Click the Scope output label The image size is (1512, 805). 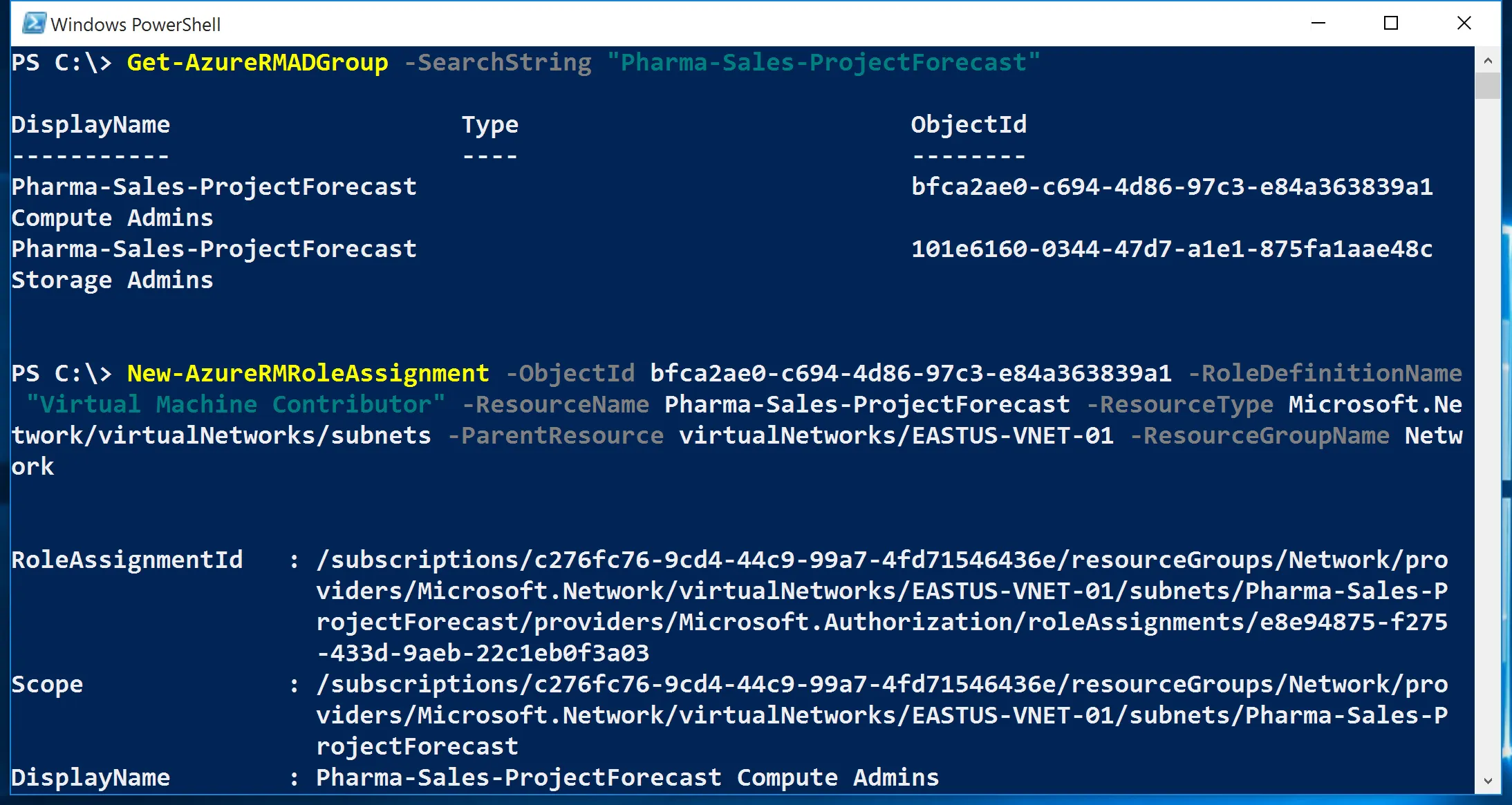[x=47, y=684]
